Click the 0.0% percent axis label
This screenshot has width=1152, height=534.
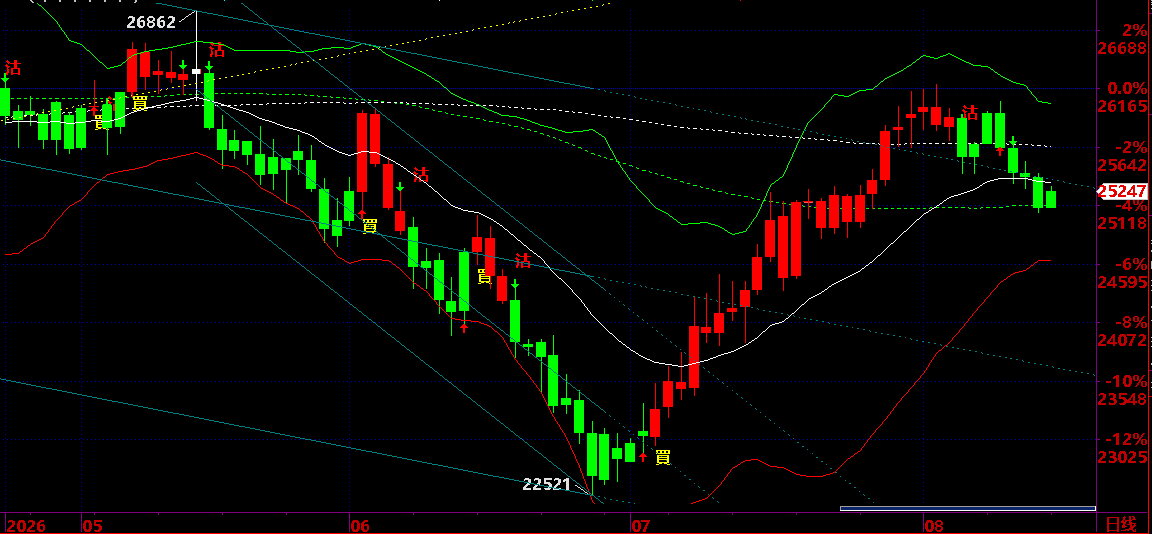tap(1128, 88)
